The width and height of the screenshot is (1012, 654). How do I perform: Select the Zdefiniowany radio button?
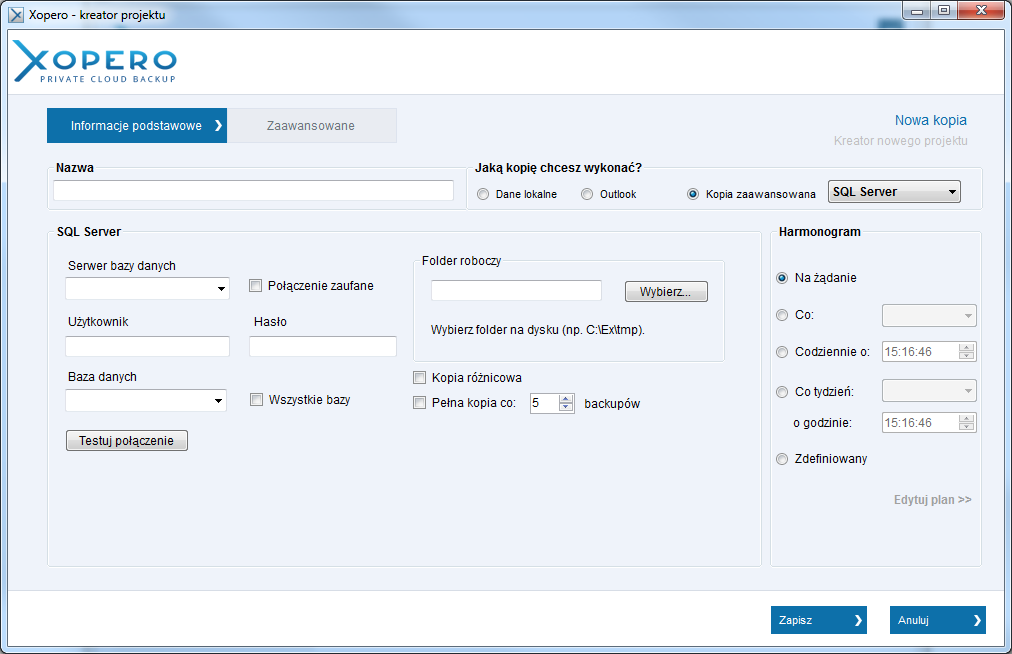(x=782, y=459)
